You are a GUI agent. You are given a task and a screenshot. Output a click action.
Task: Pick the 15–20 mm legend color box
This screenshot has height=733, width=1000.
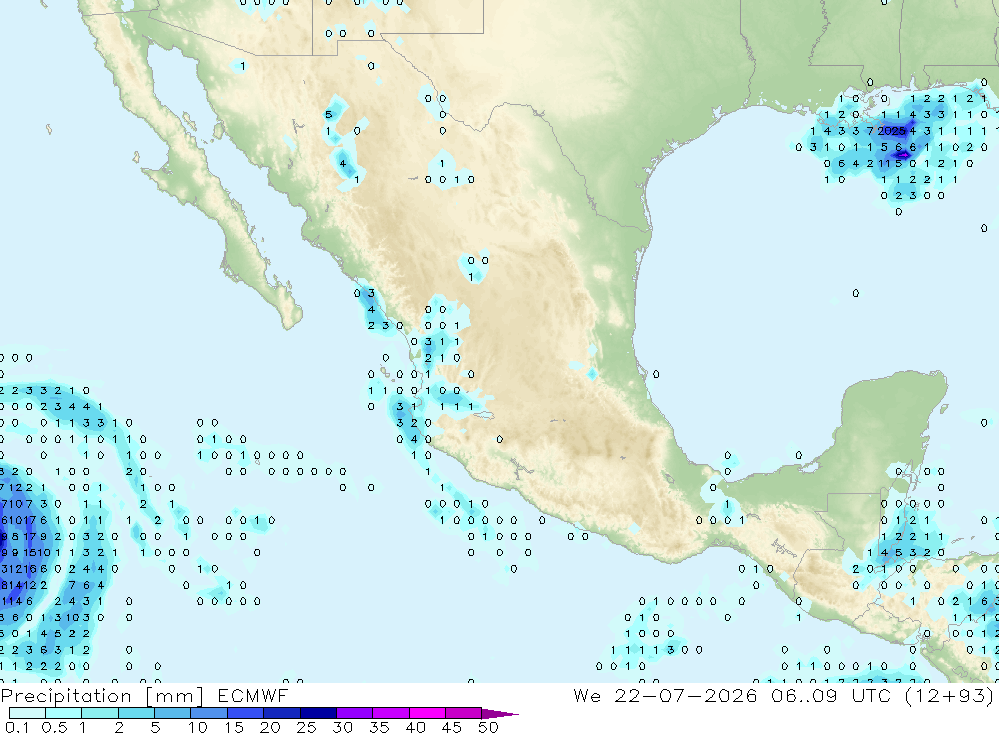(x=246, y=713)
